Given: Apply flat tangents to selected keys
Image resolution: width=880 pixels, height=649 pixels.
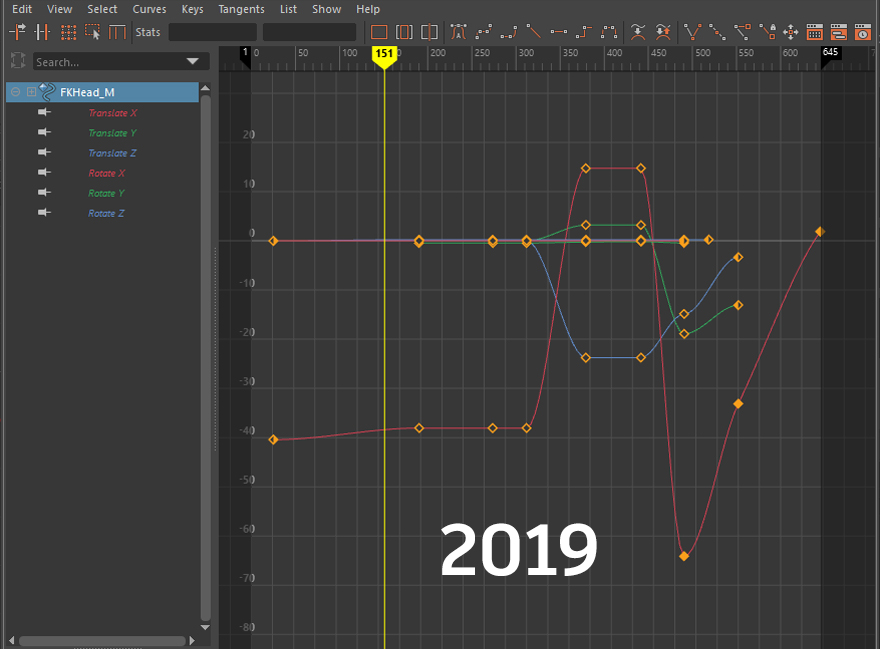Looking at the screenshot, I should tap(558, 31).
